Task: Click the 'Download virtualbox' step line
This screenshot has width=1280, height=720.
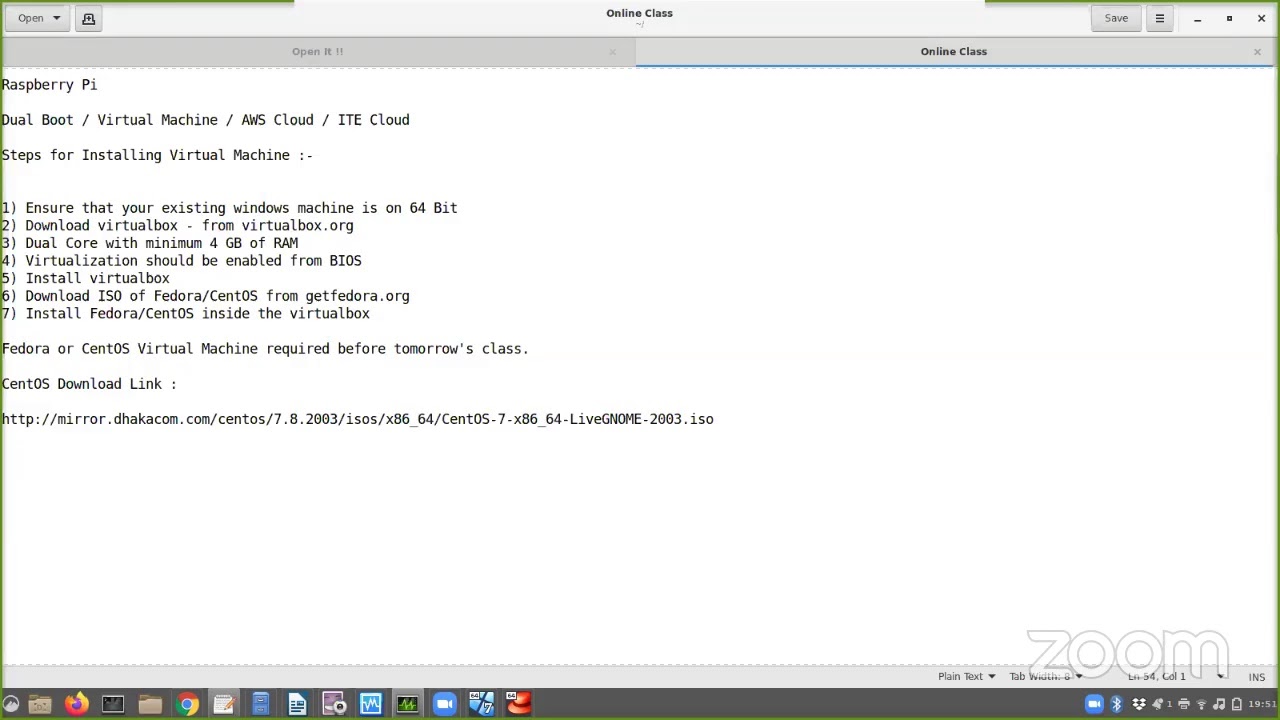Action: 177,226
